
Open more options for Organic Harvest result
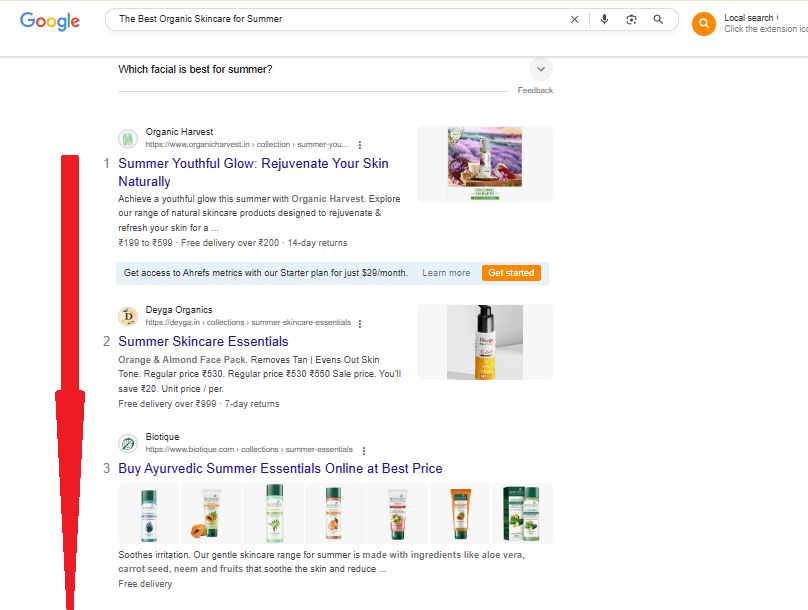[360, 145]
